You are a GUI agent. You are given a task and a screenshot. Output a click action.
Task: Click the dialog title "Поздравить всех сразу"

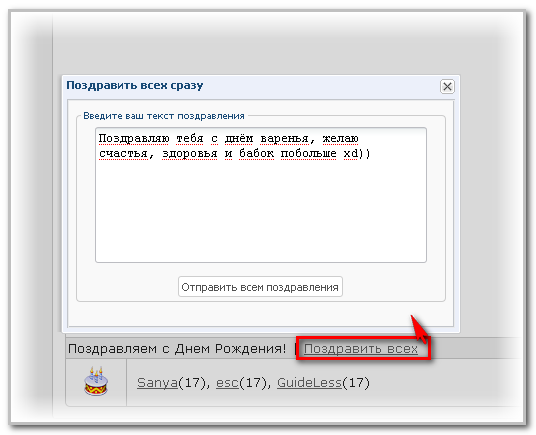135,85
